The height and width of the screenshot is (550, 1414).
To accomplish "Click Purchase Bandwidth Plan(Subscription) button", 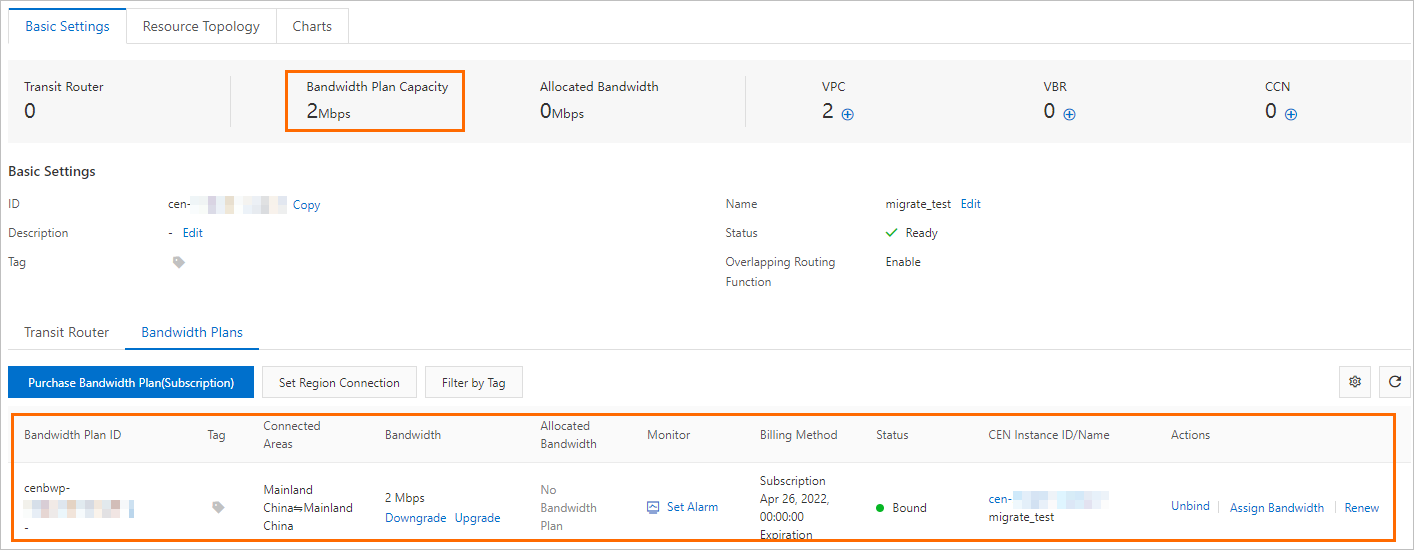I will pyautogui.click(x=131, y=382).
